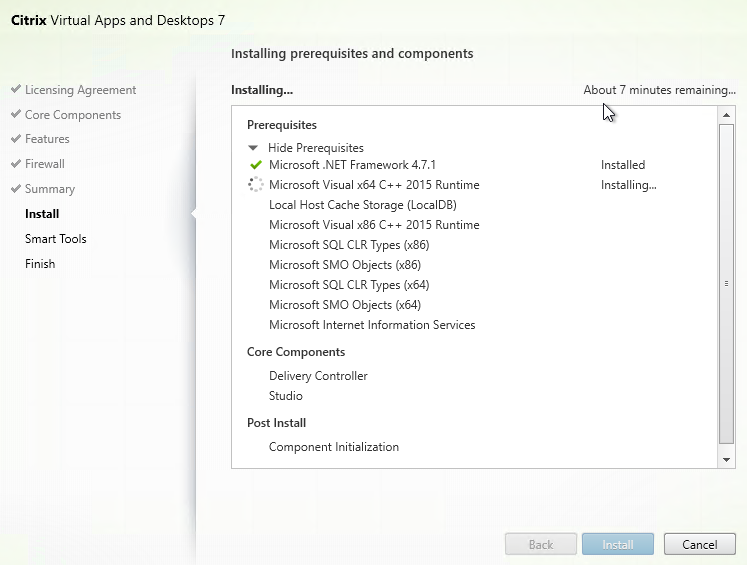Click Component Initialization under Post Install

(x=333, y=447)
